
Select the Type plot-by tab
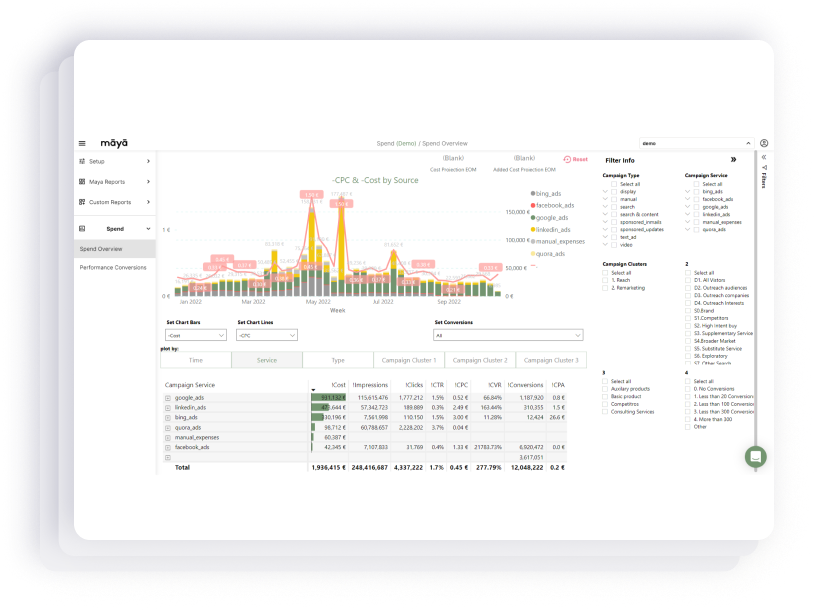338,360
